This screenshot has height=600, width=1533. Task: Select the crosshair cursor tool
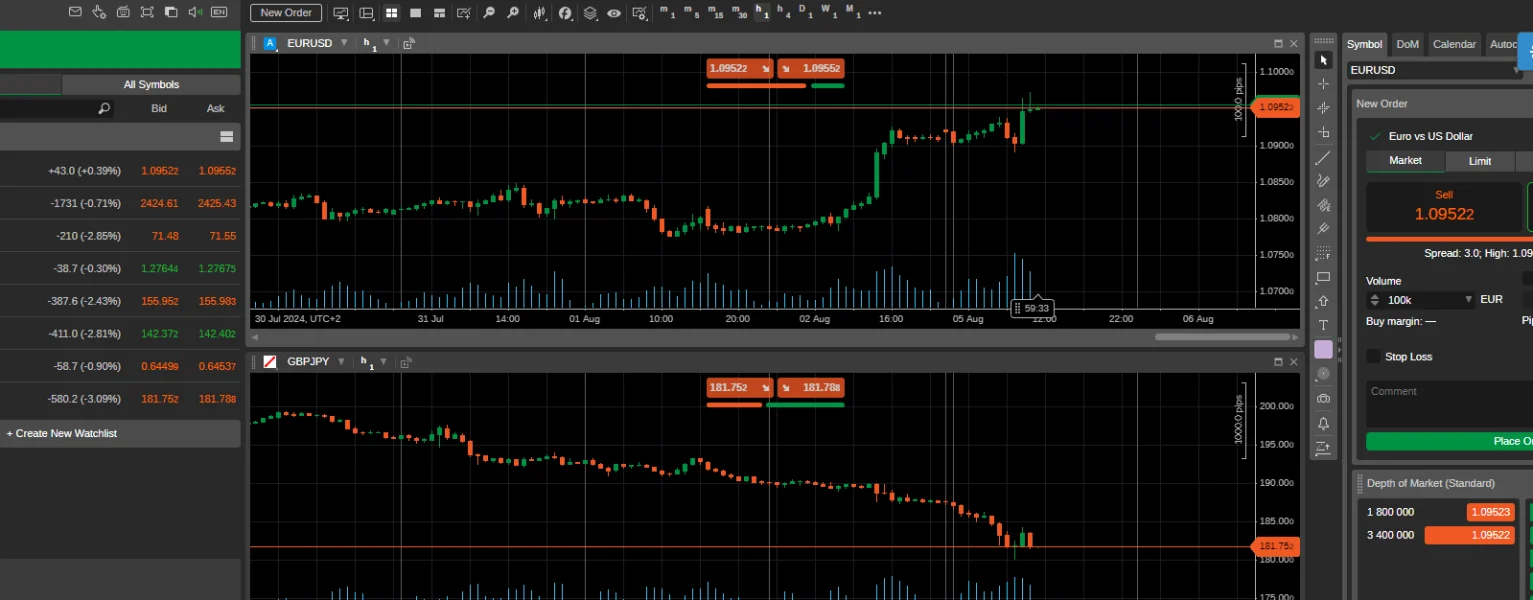coord(1323,84)
